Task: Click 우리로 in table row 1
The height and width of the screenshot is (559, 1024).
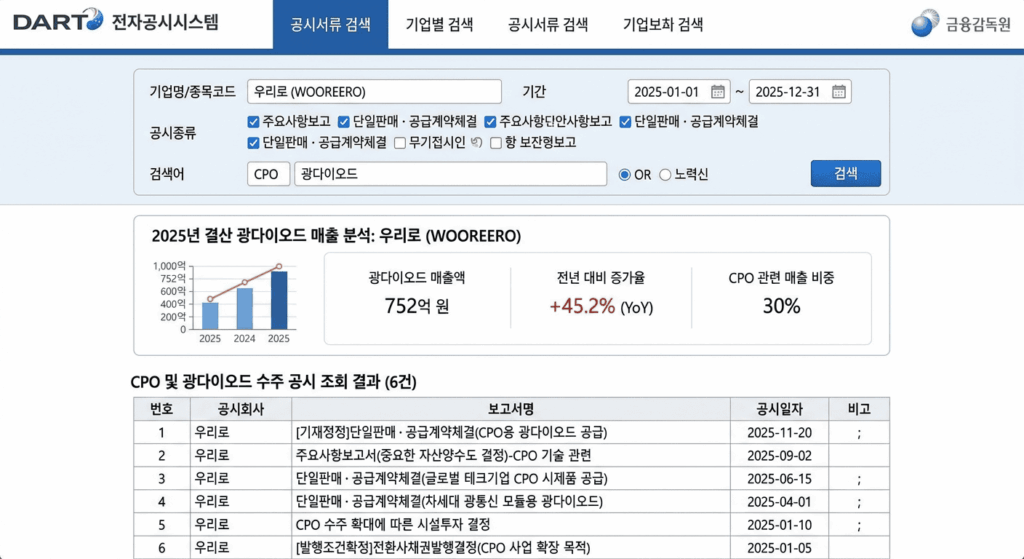Action: coord(212,432)
